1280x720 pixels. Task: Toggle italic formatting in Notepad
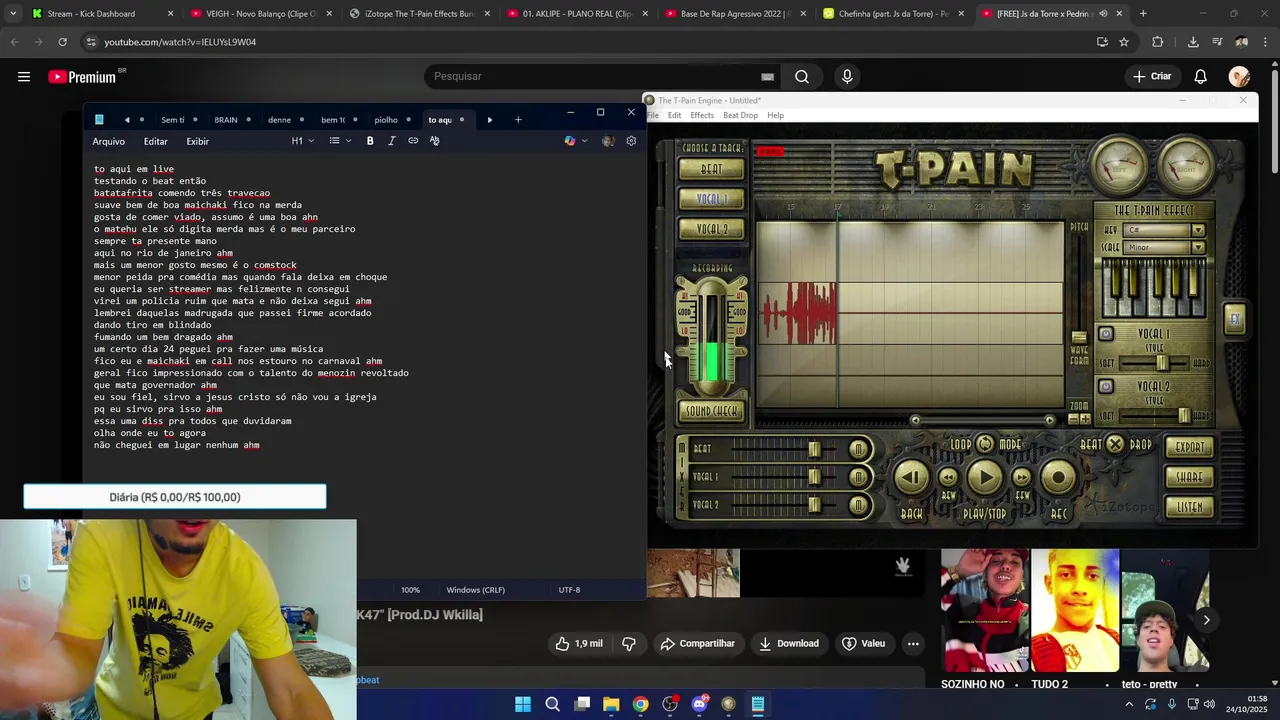(391, 141)
